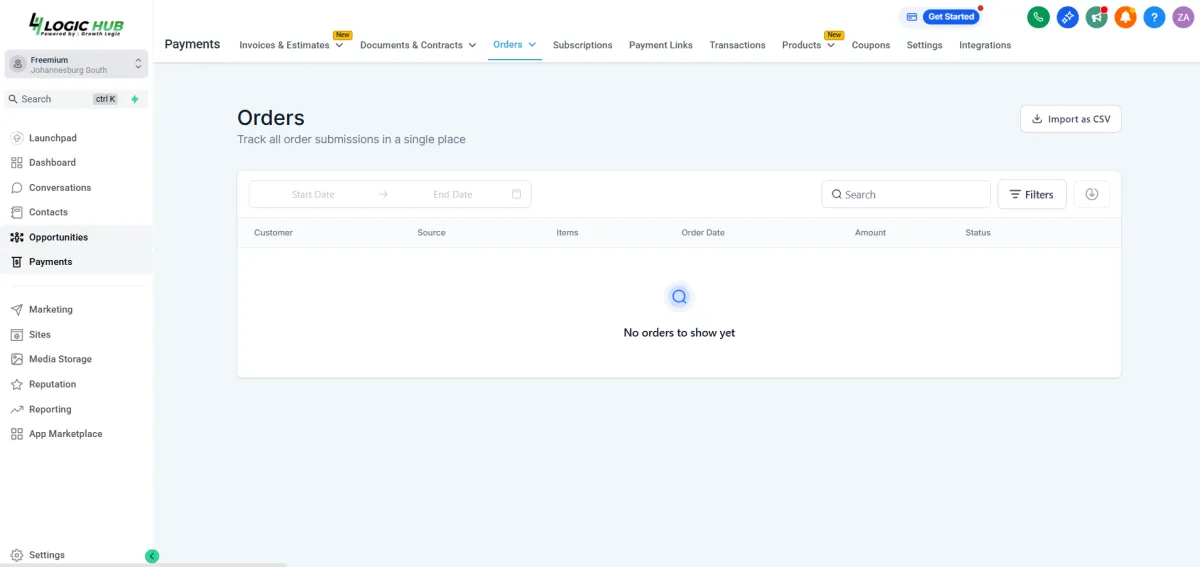Click the Payments section title
This screenshot has height=567, width=1200.
pos(192,44)
